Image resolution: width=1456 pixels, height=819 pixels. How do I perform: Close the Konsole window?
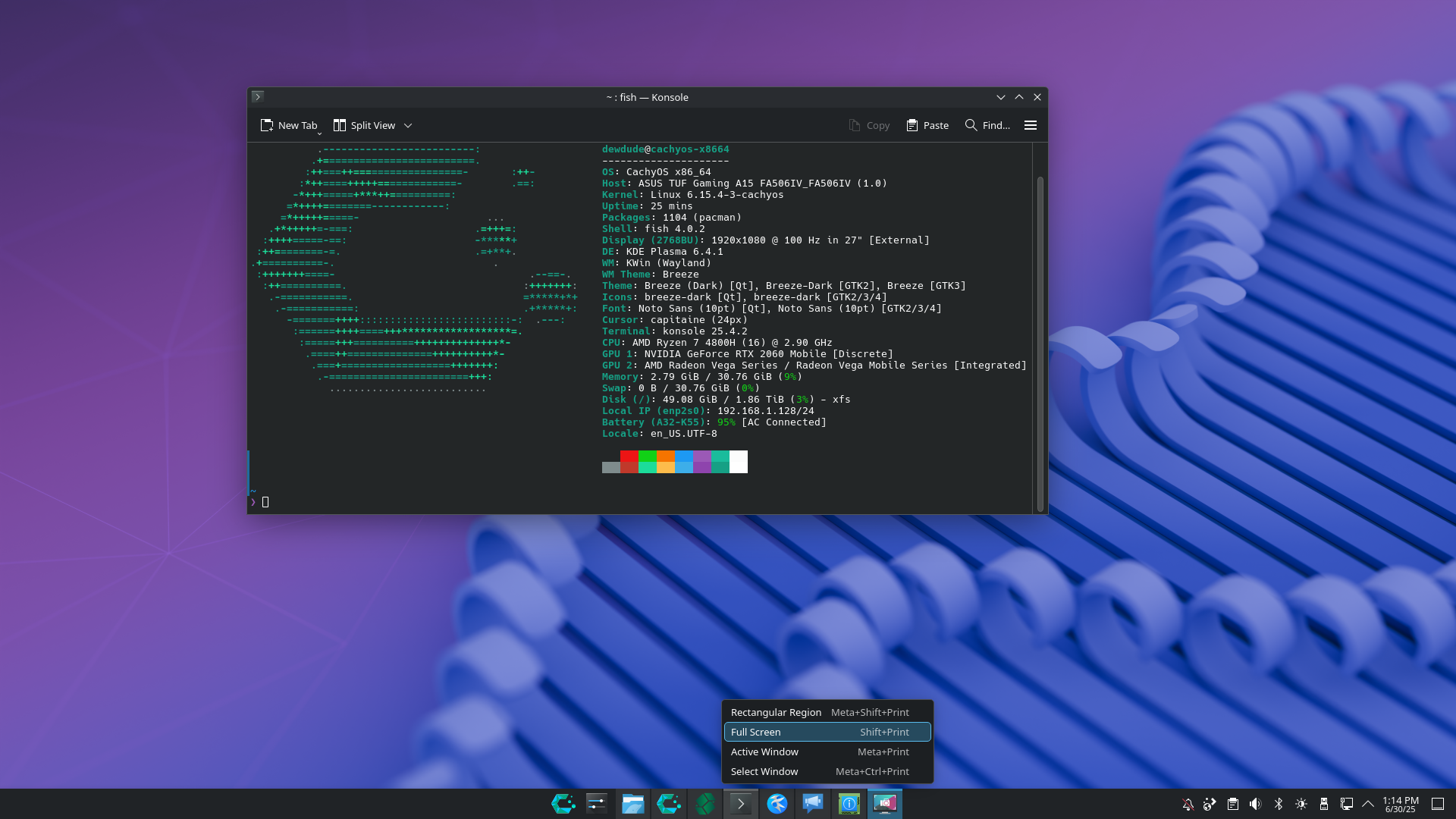point(1037,97)
